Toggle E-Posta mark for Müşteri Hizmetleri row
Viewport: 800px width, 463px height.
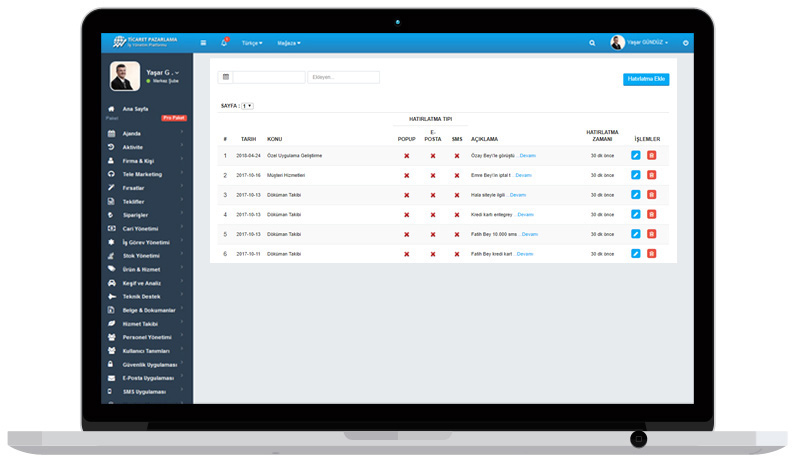tap(433, 176)
